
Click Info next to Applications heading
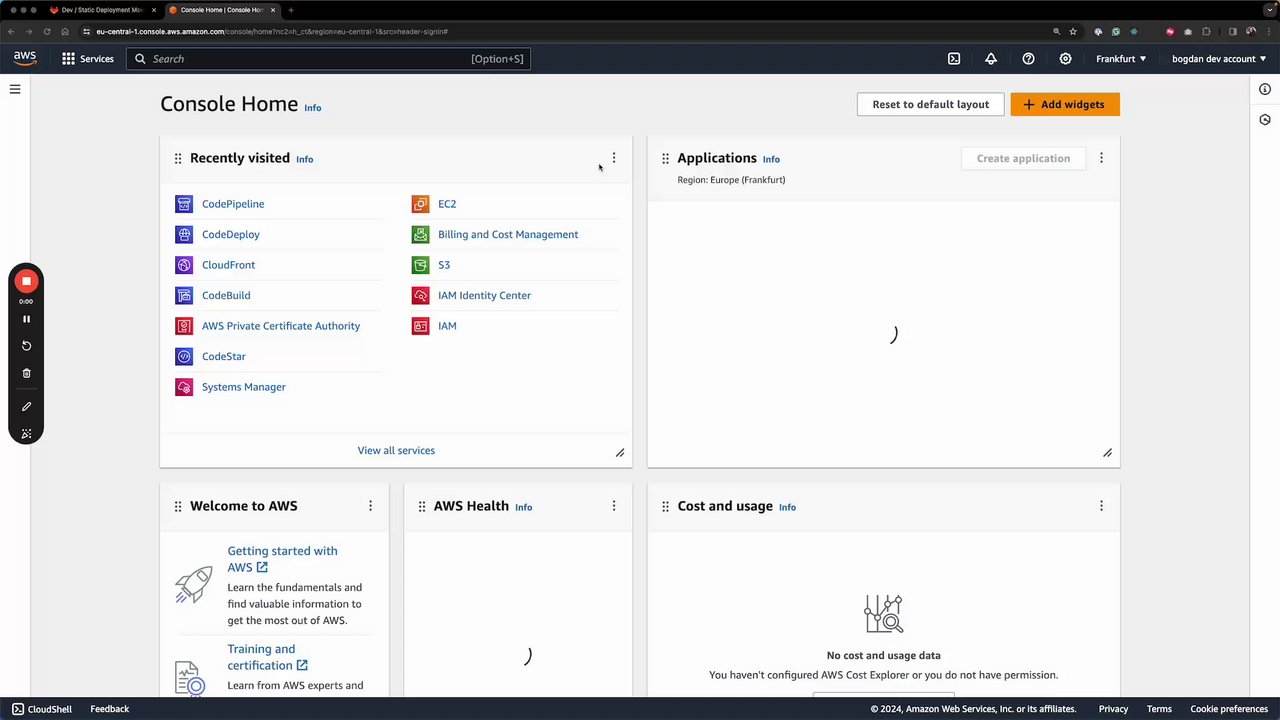771,159
